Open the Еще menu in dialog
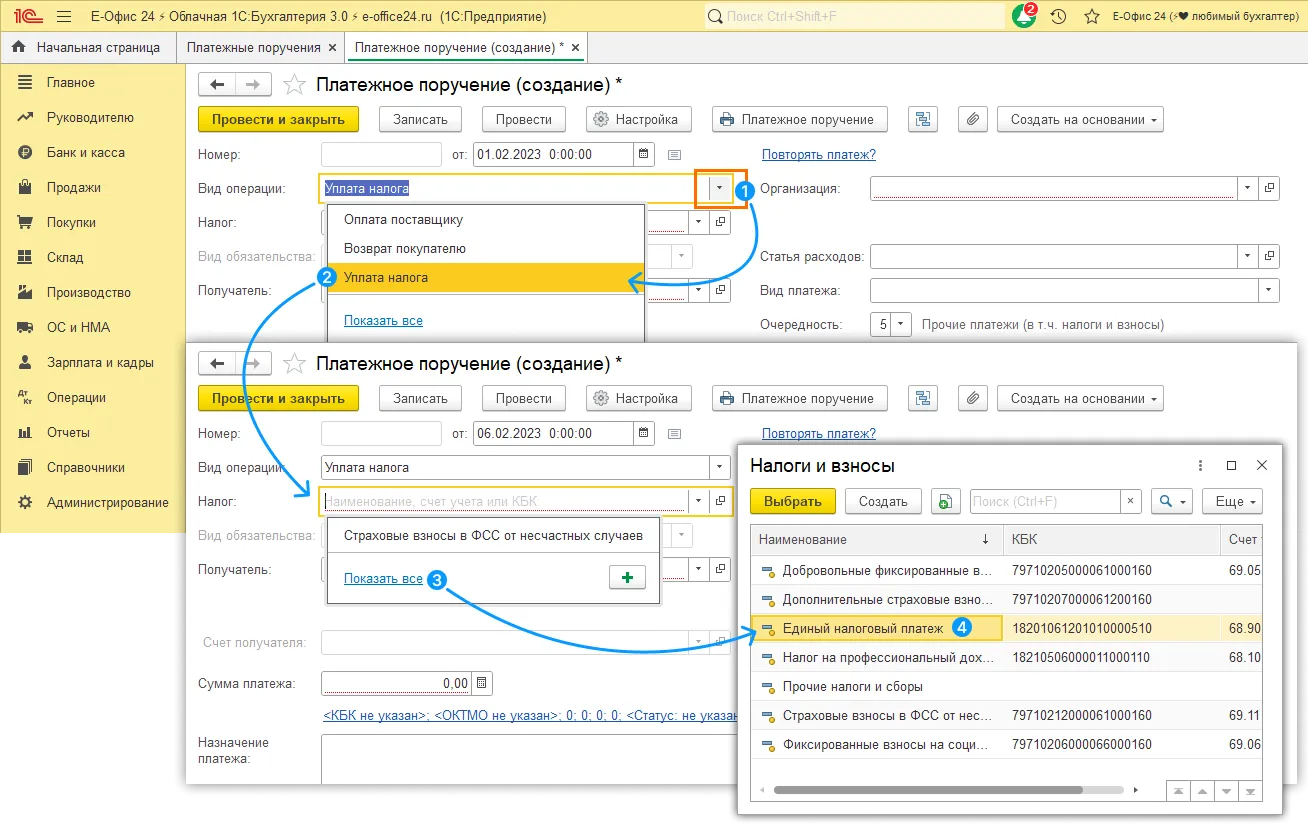 click(x=1233, y=501)
